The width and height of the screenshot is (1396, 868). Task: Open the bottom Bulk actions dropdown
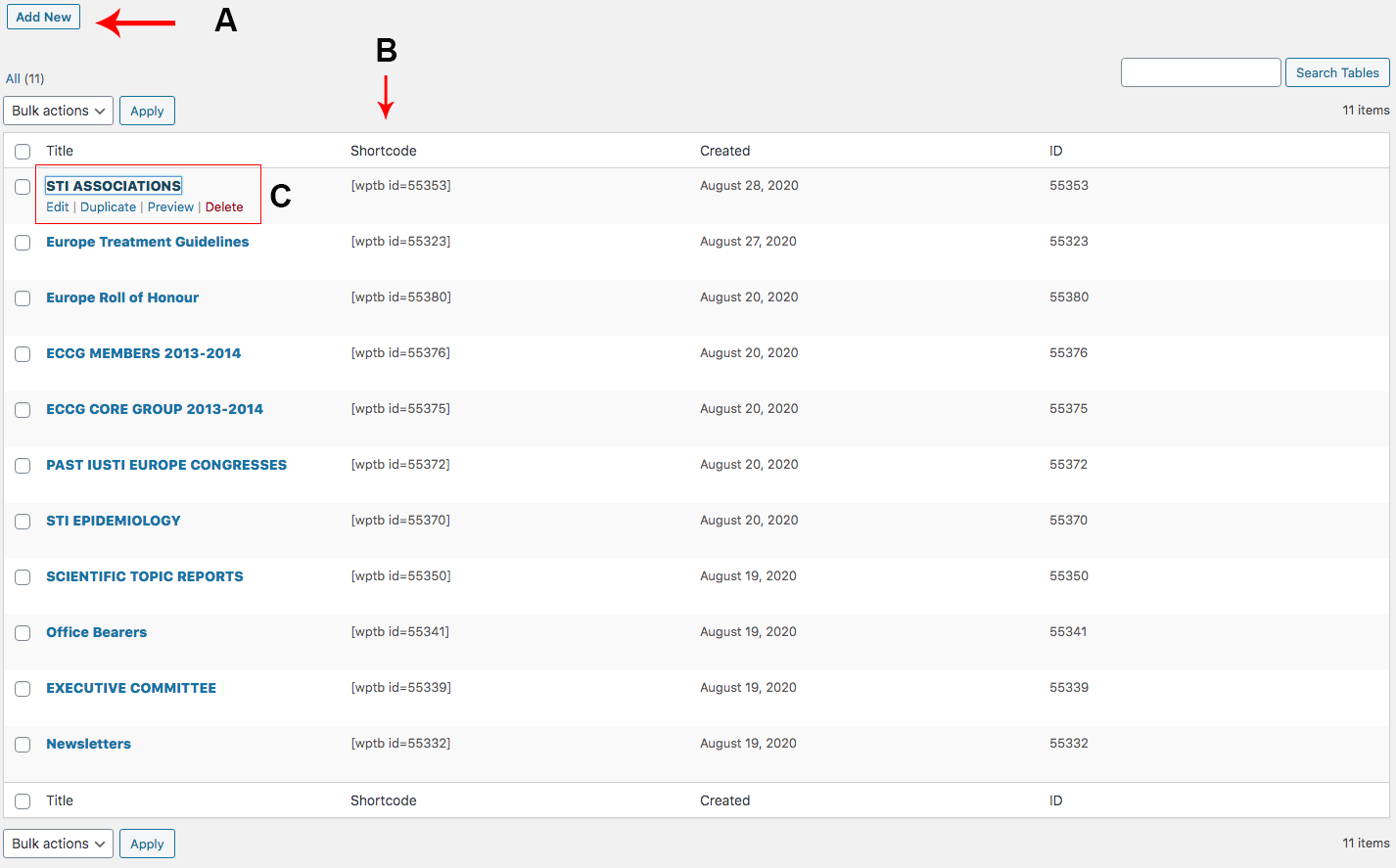pyautogui.click(x=58, y=843)
